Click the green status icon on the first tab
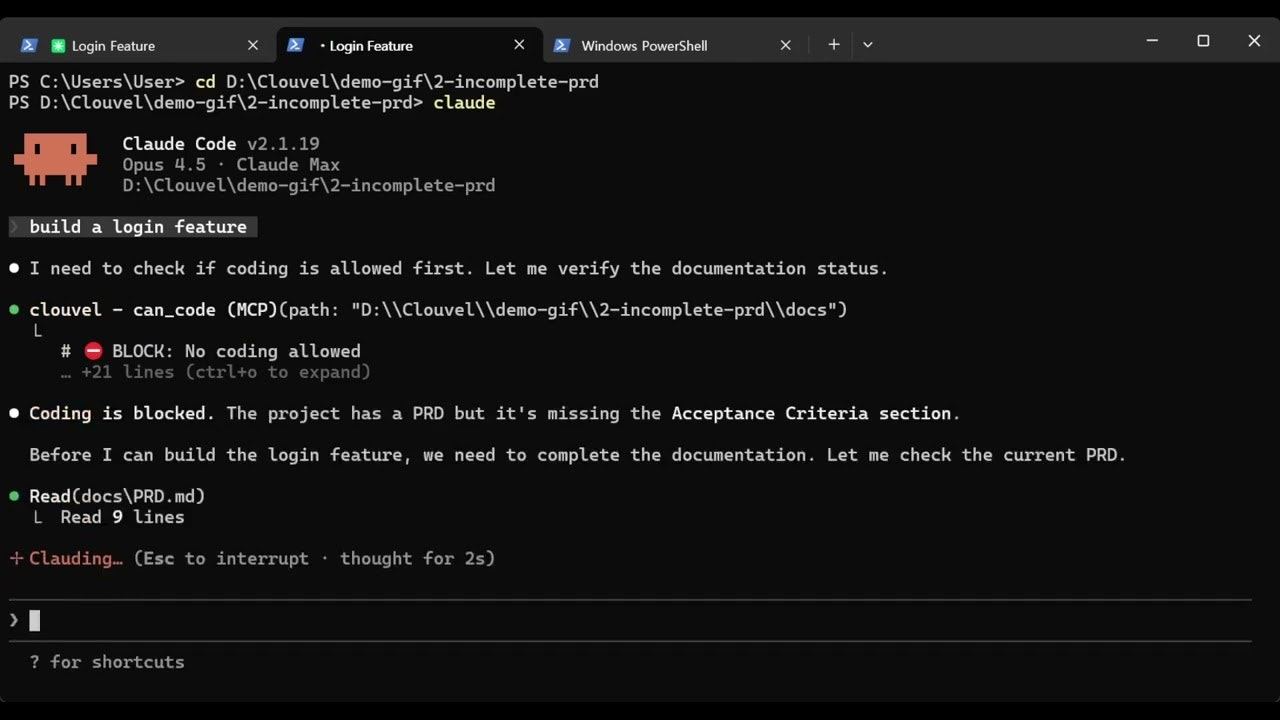This screenshot has width=1280, height=720. click(58, 46)
